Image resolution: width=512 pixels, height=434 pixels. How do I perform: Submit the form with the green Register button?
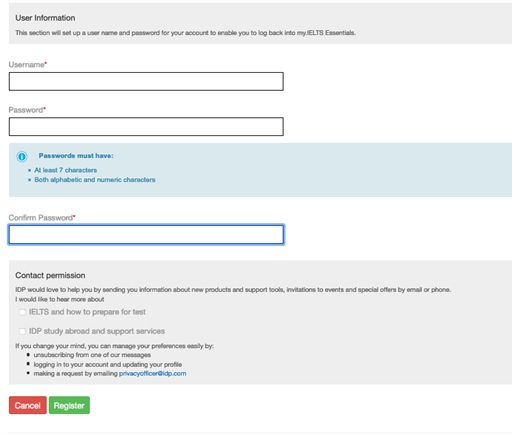tap(69, 405)
